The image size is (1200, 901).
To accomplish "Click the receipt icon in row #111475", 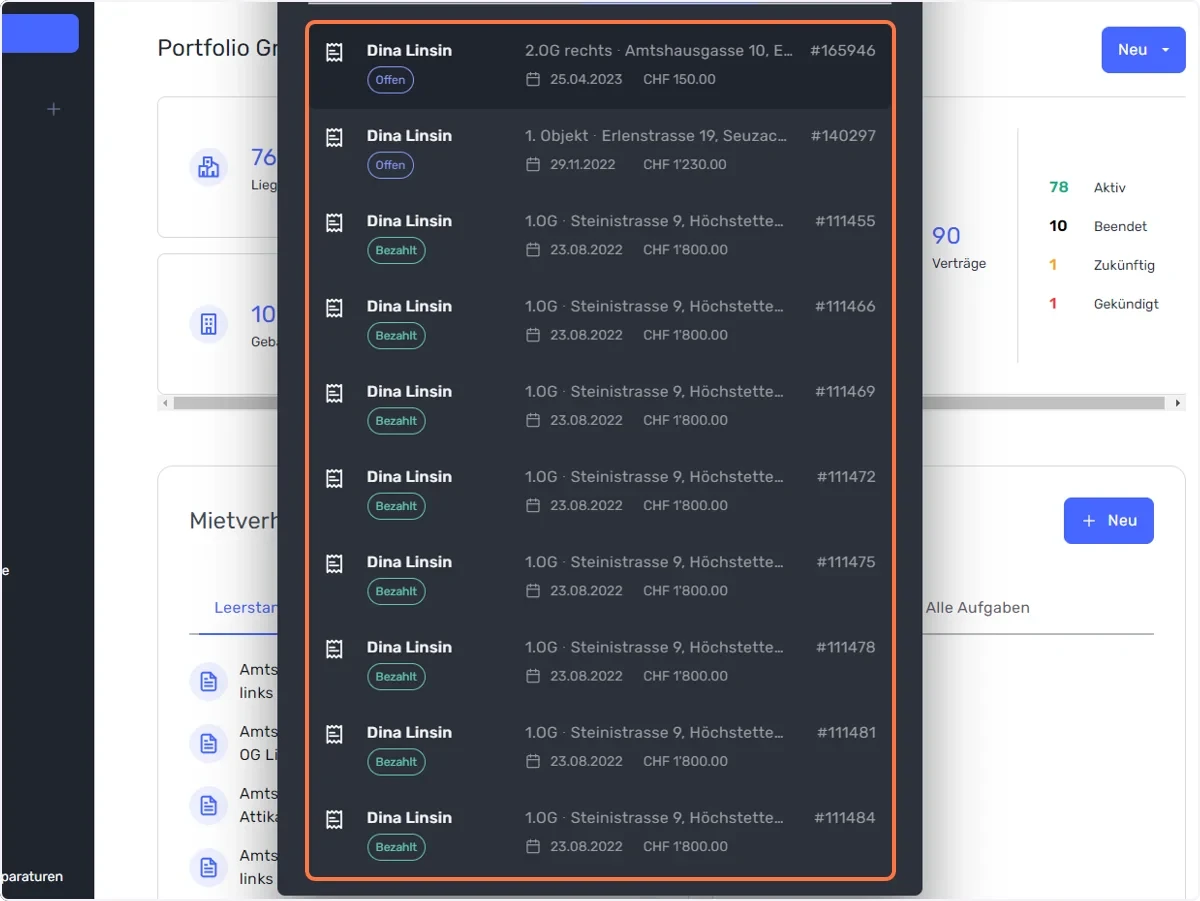I will (x=335, y=563).
